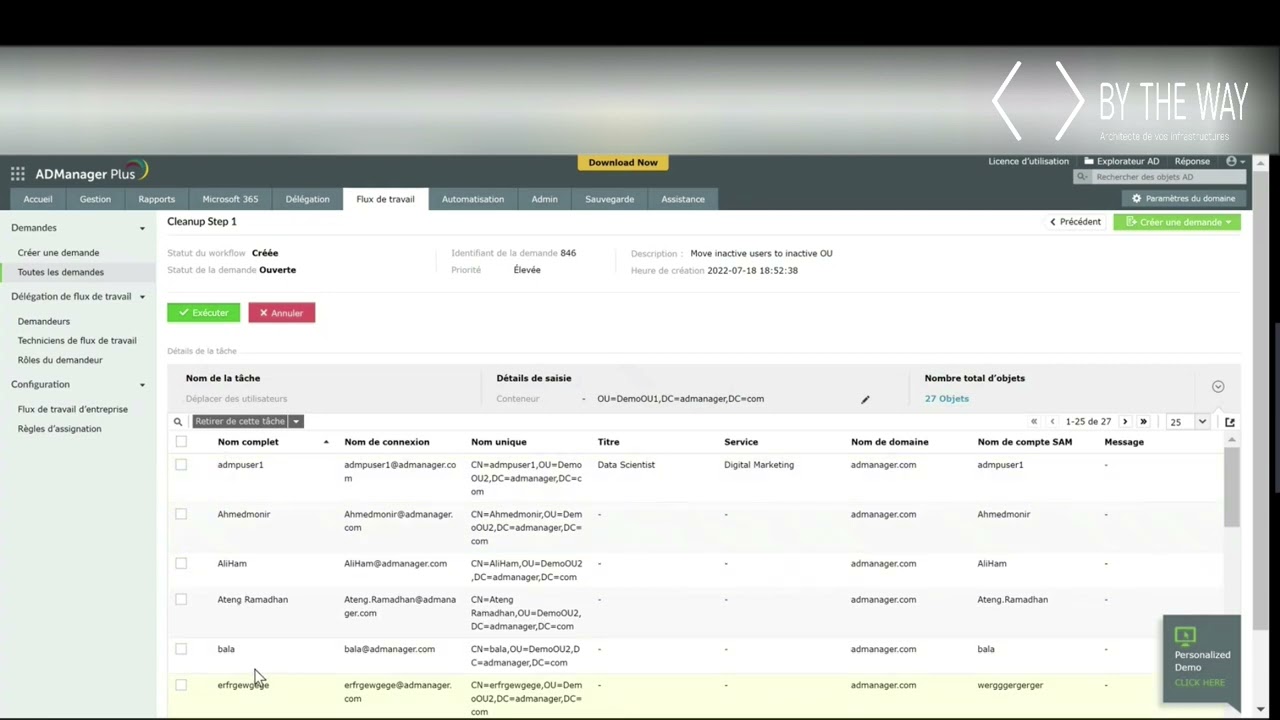Switch to the Sauvegarde tab
The image size is (1280, 720).
click(609, 199)
